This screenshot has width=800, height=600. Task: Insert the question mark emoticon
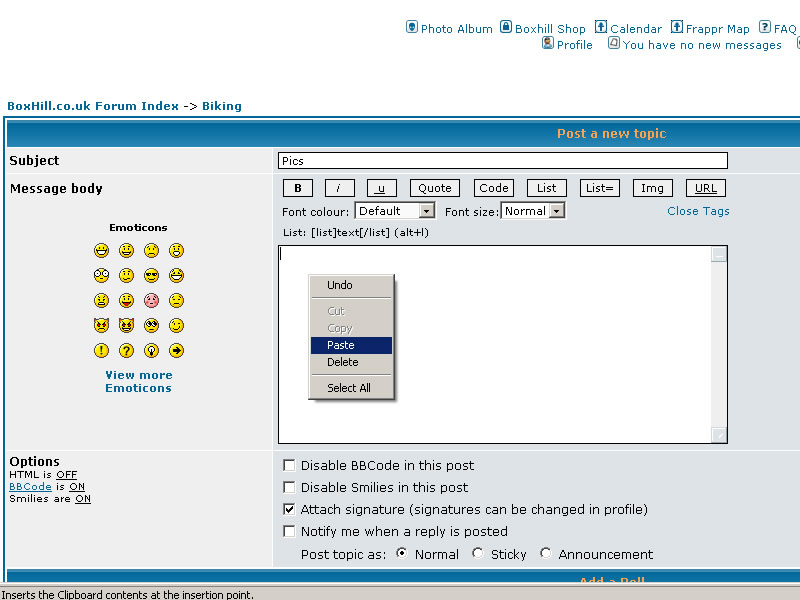click(126, 351)
